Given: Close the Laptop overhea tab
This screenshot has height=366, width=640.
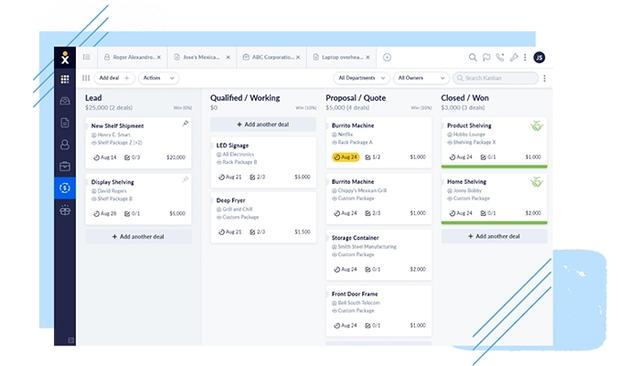Looking at the screenshot, I should click(368, 58).
